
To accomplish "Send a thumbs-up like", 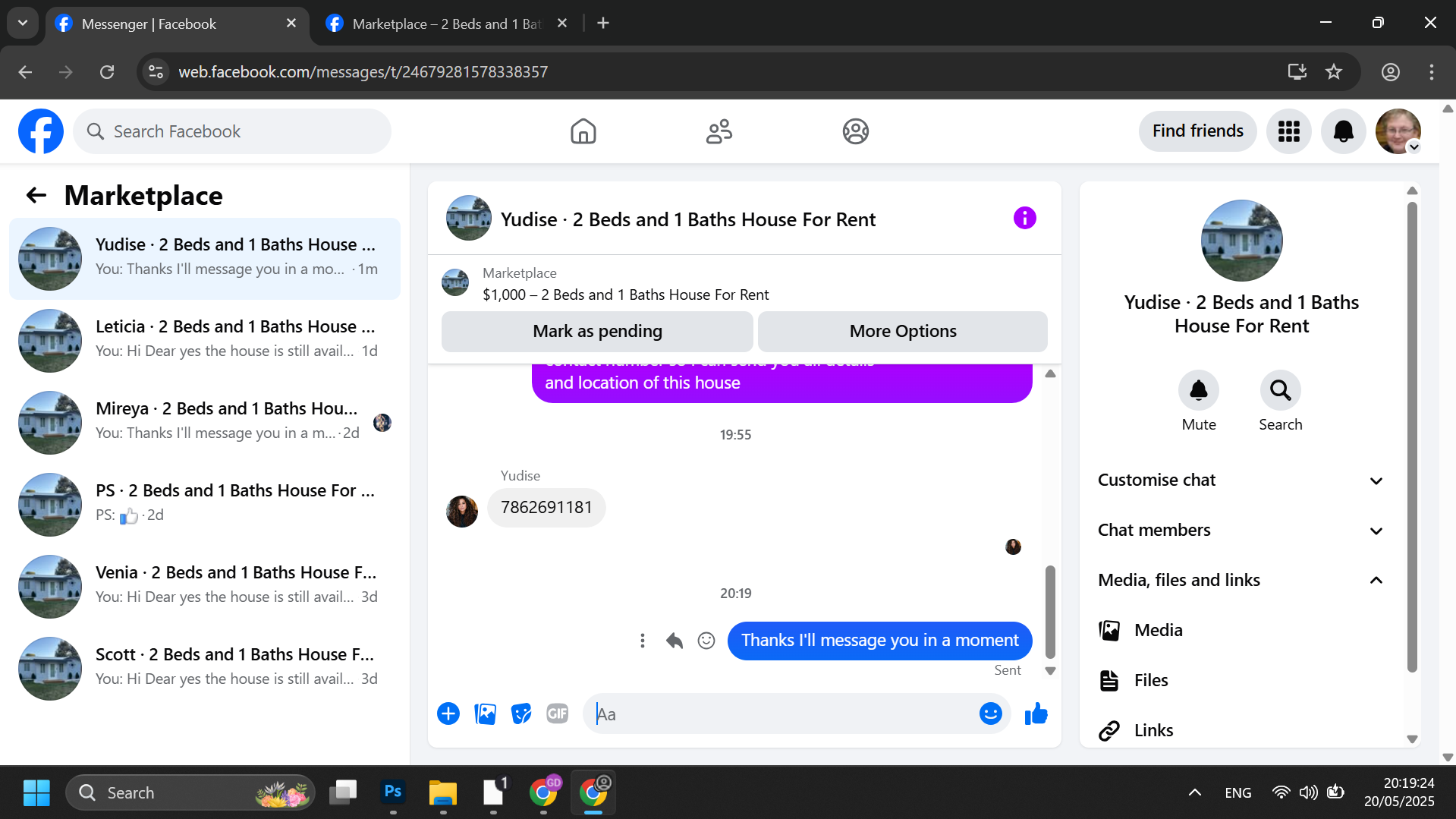I will pyautogui.click(x=1036, y=713).
